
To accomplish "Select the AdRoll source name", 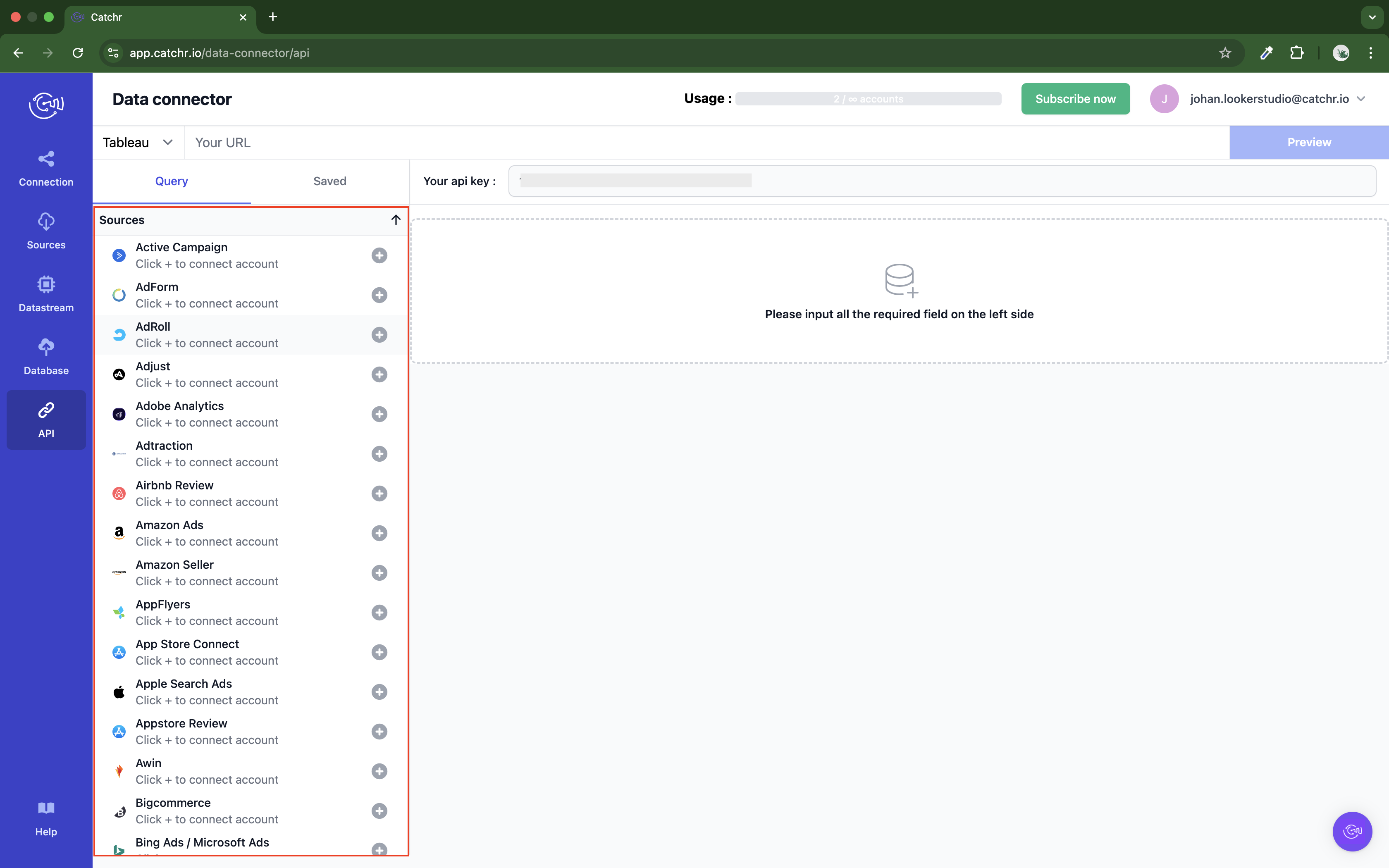I will point(153,327).
